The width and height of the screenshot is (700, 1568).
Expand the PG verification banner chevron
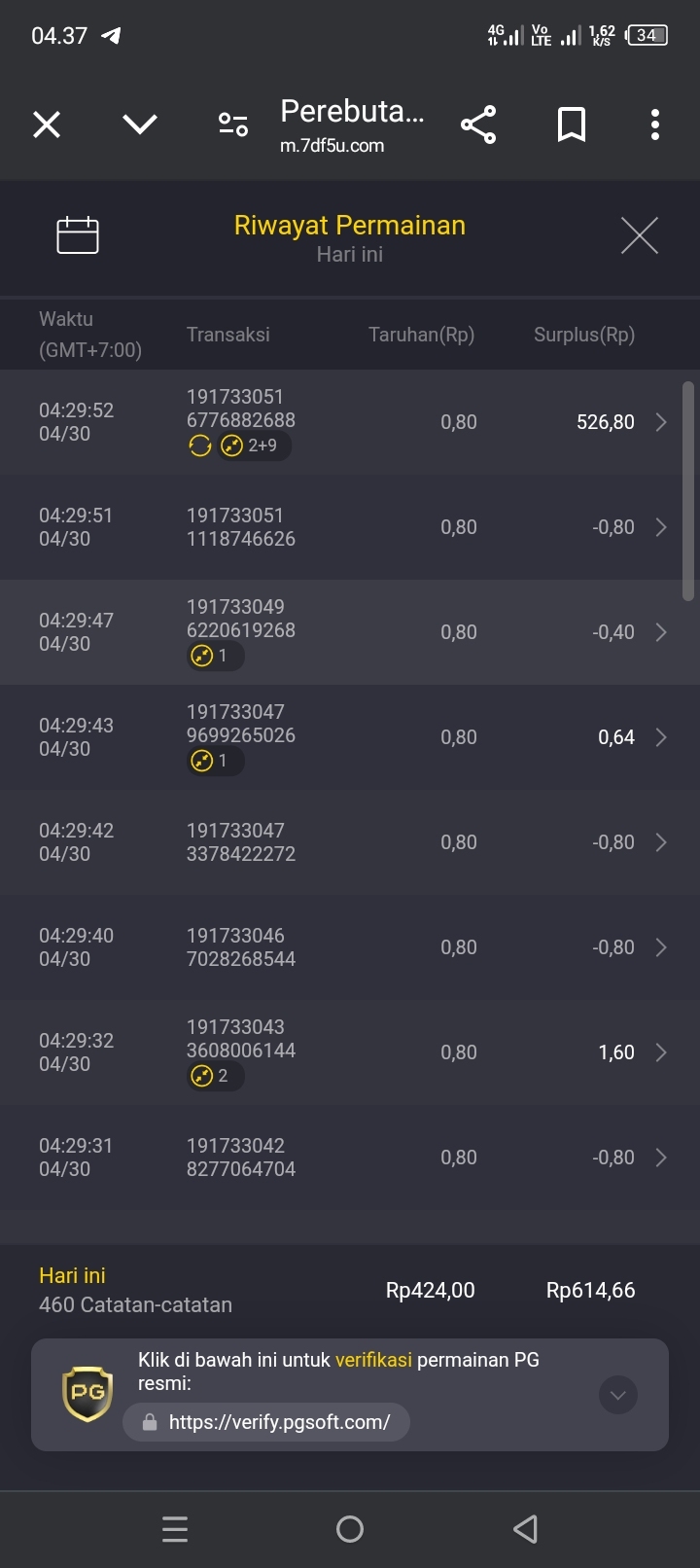pos(618,1395)
